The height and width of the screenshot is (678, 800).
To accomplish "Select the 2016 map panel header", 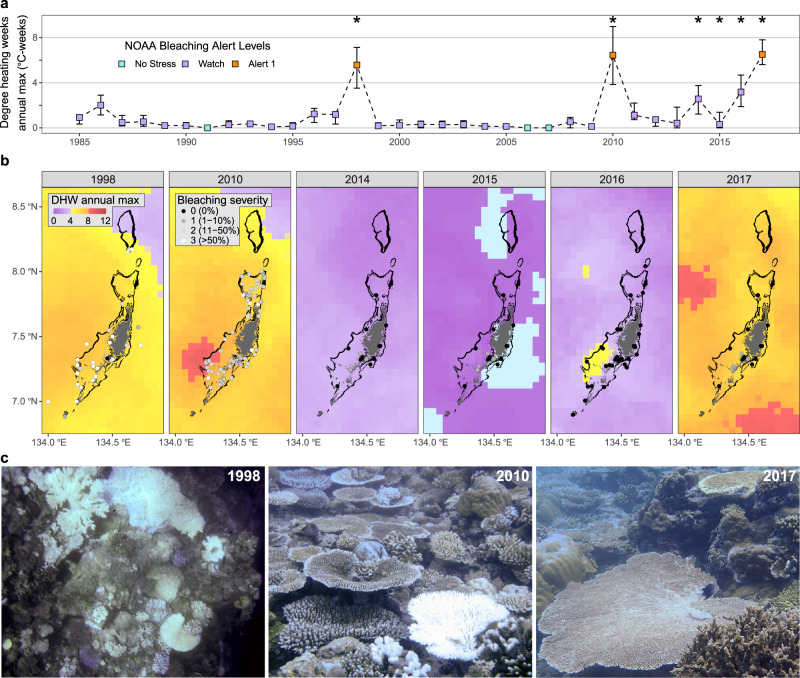I will point(612,180).
